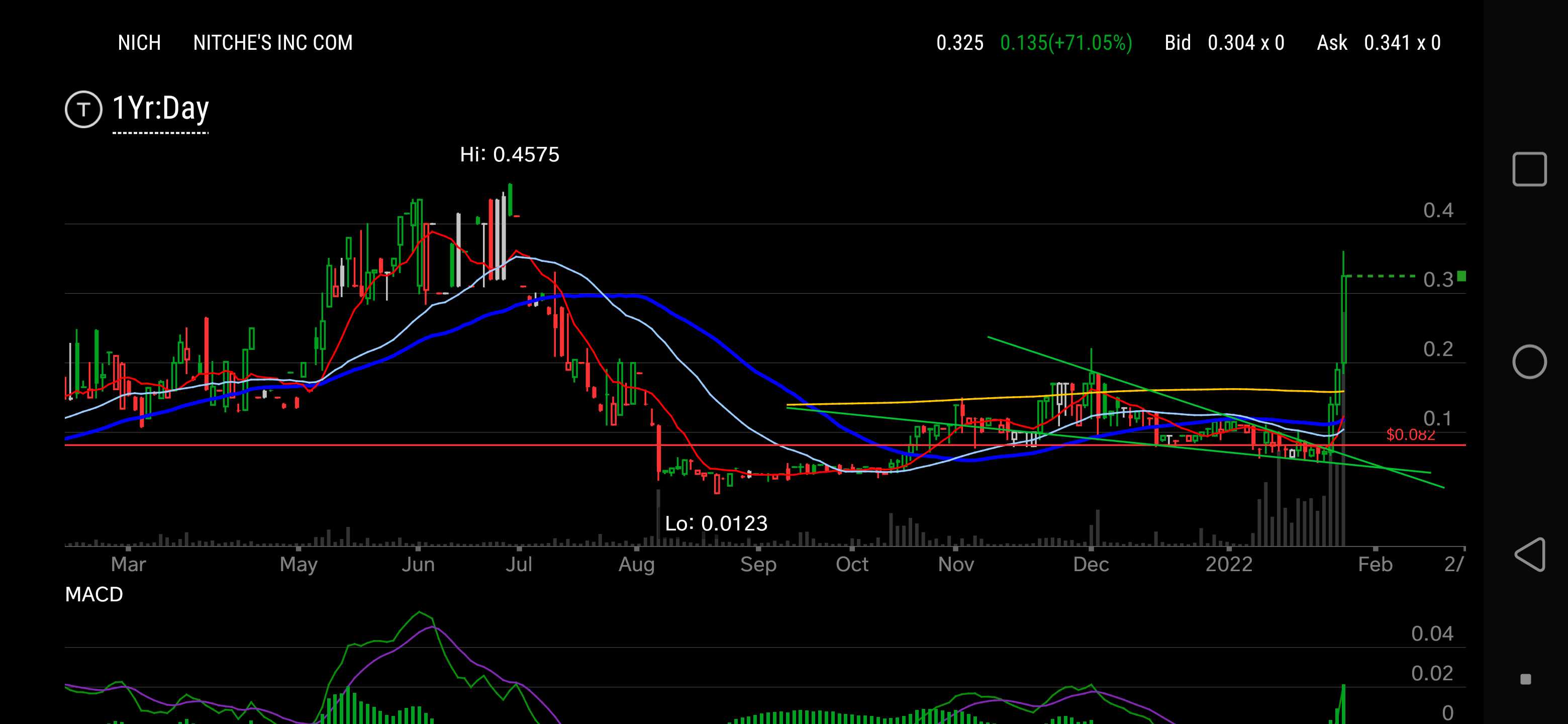1568x724 pixels.
Task: Tap the 0.4 price axis label
Action: tap(1438, 210)
